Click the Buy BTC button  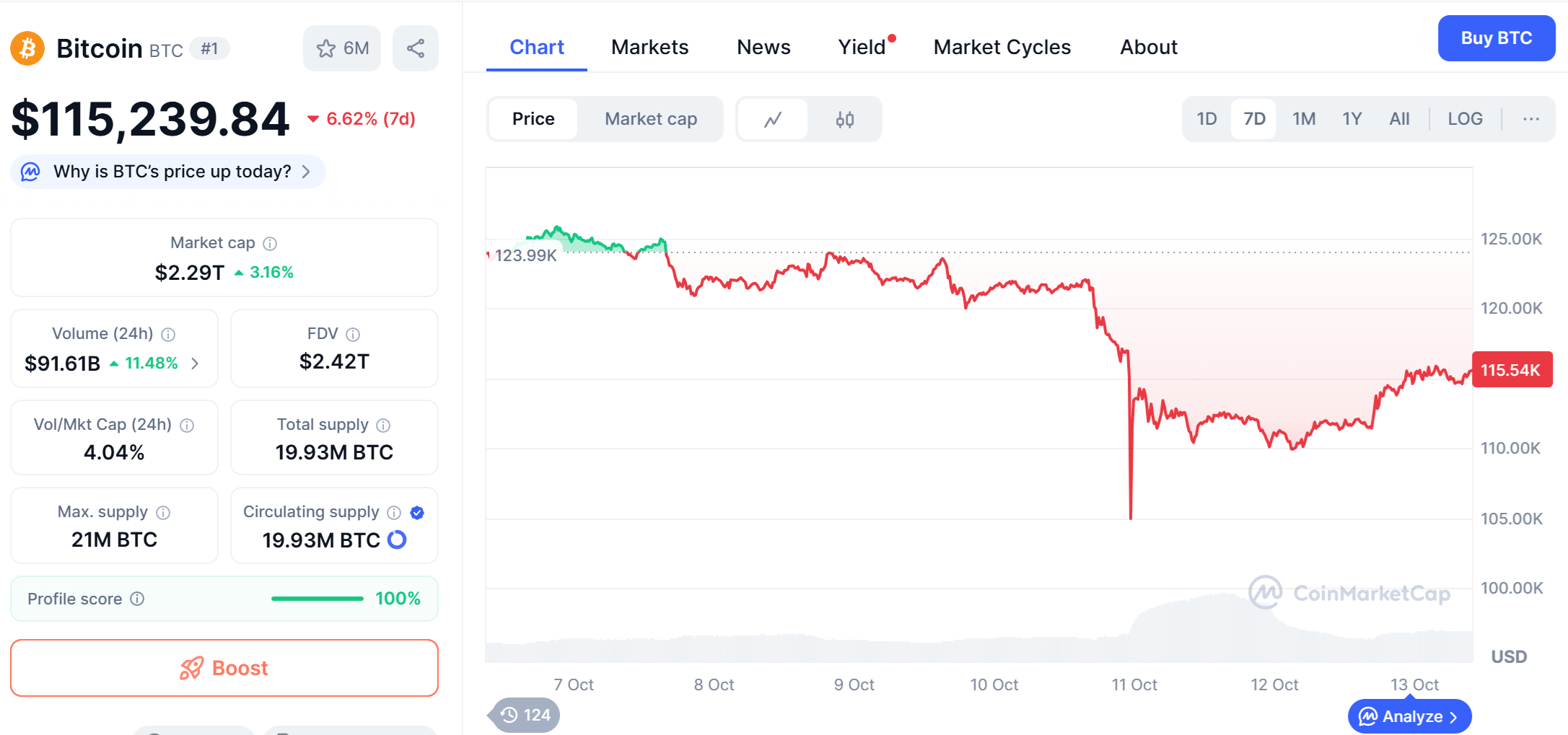click(1496, 38)
